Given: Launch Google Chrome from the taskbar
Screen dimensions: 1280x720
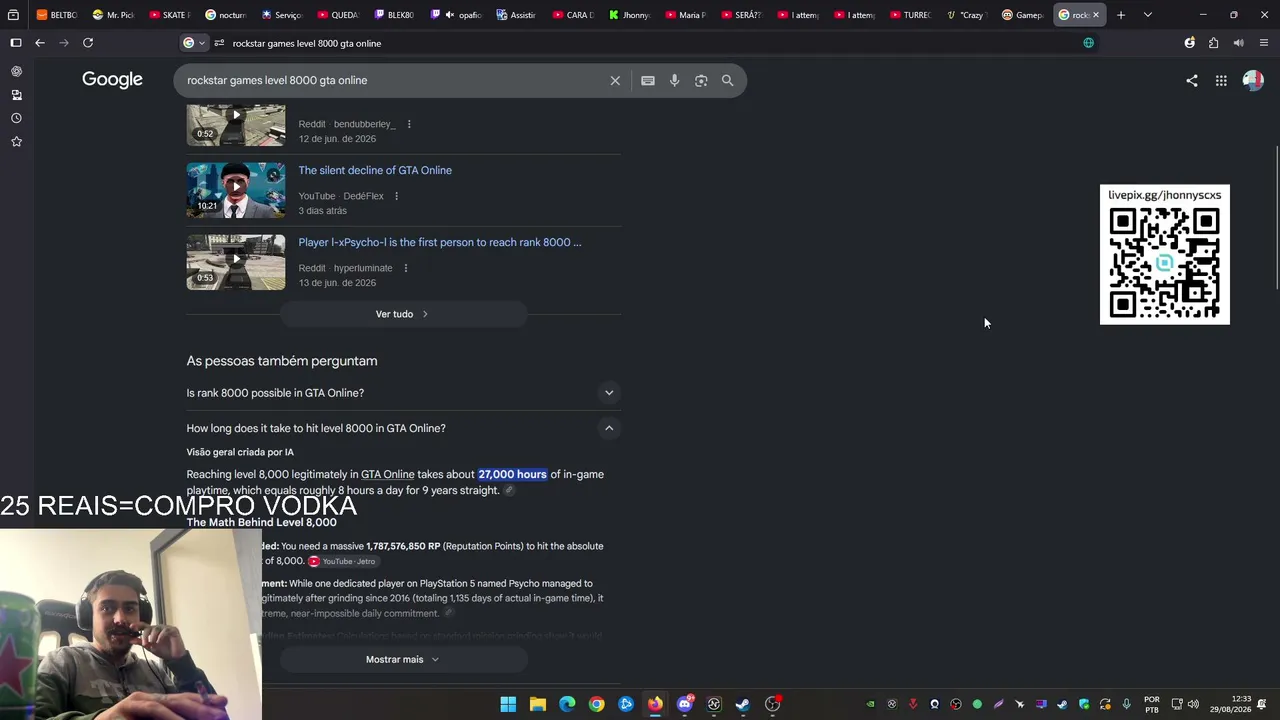Looking at the screenshot, I should 597,704.
